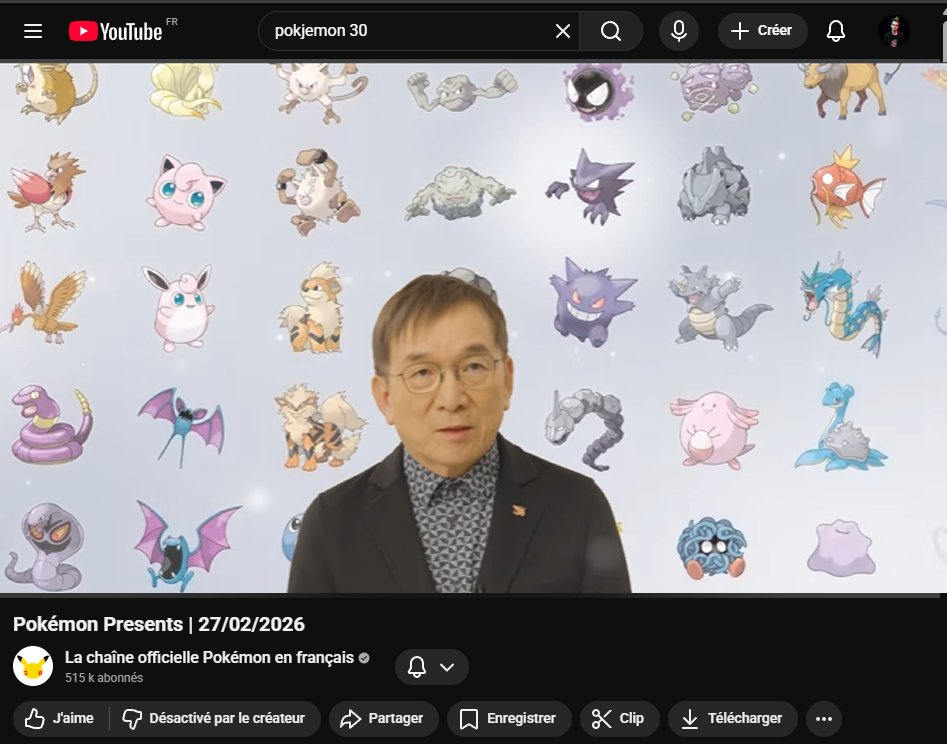
Task: Click the video progress bar
Action: (470, 595)
